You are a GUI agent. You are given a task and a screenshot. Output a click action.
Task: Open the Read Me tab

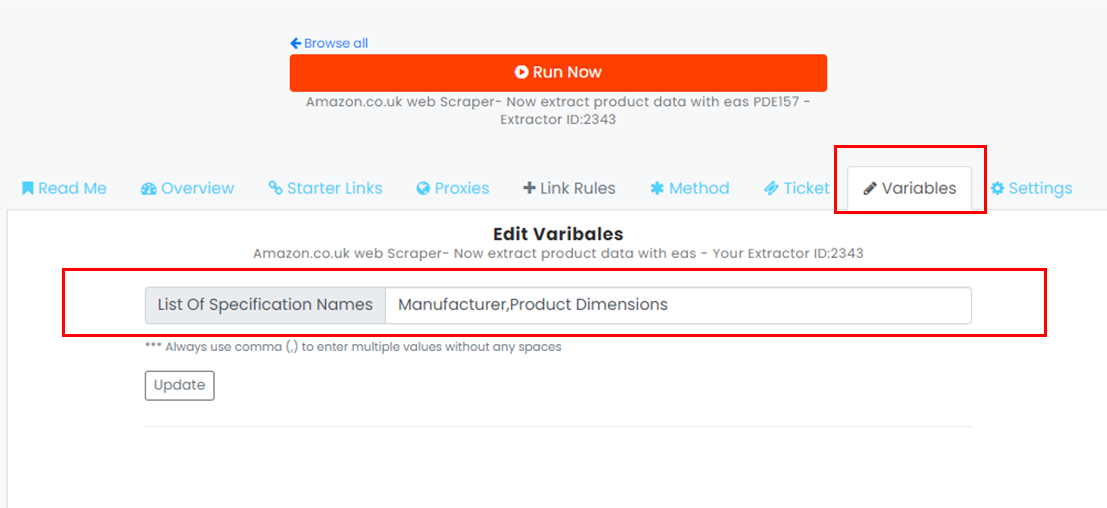coord(64,188)
